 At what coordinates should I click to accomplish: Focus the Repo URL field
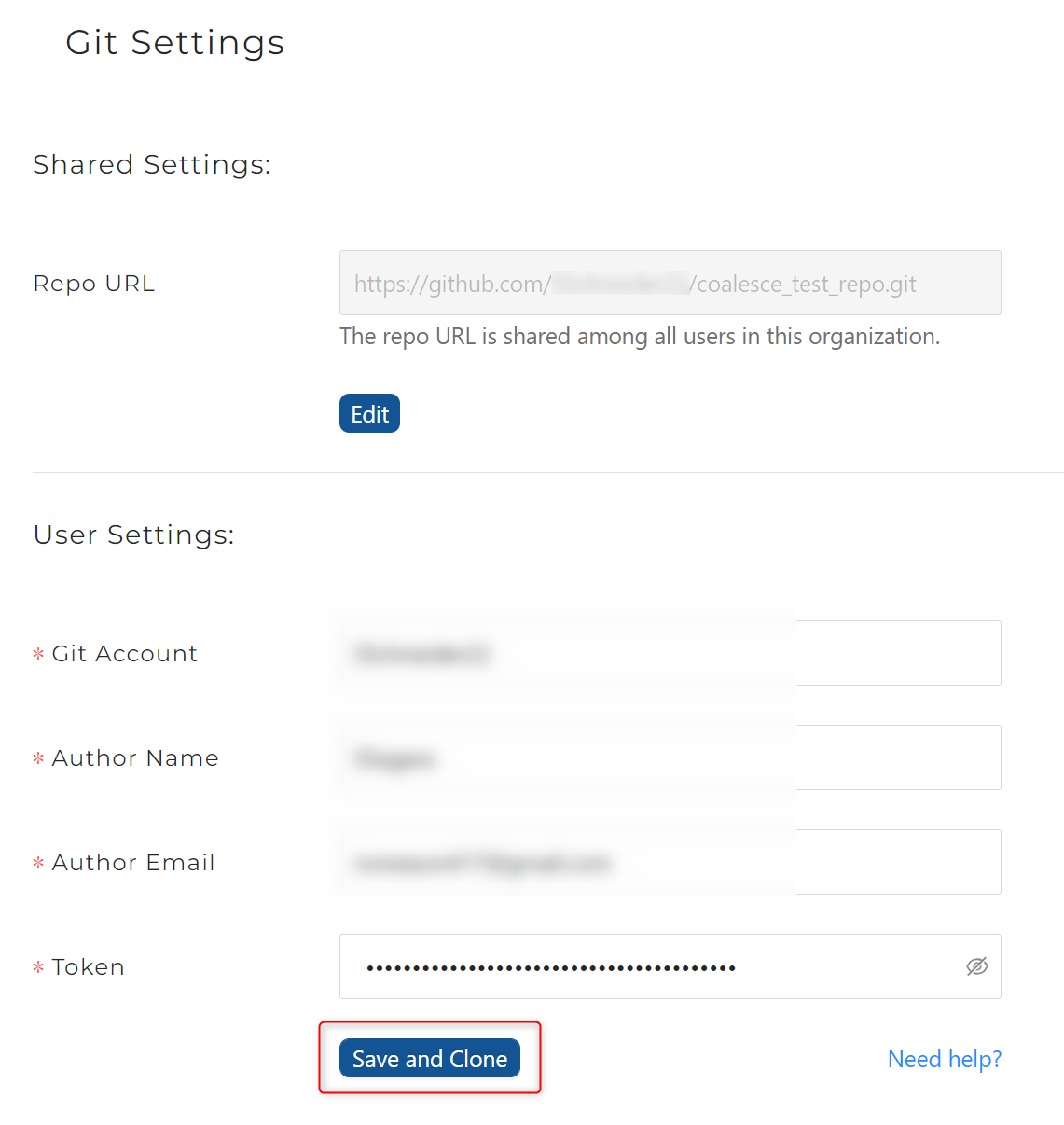pos(670,283)
